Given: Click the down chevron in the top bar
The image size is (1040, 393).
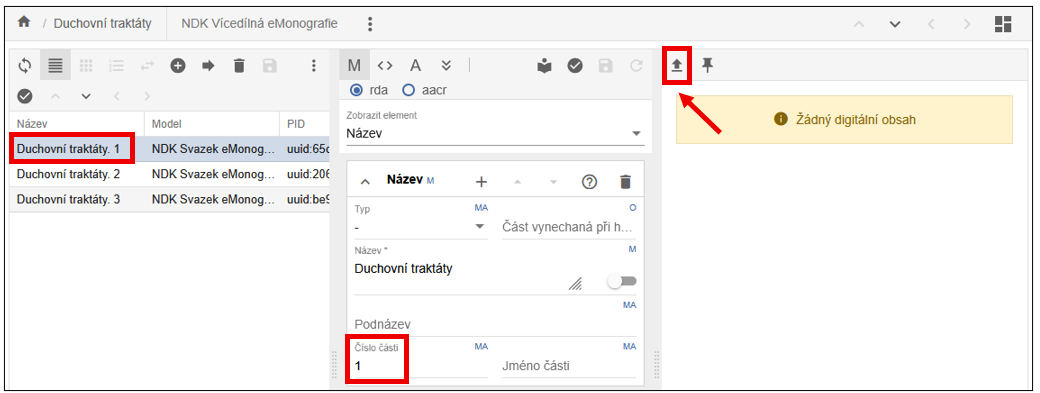Looking at the screenshot, I should (x=895, y=24).
